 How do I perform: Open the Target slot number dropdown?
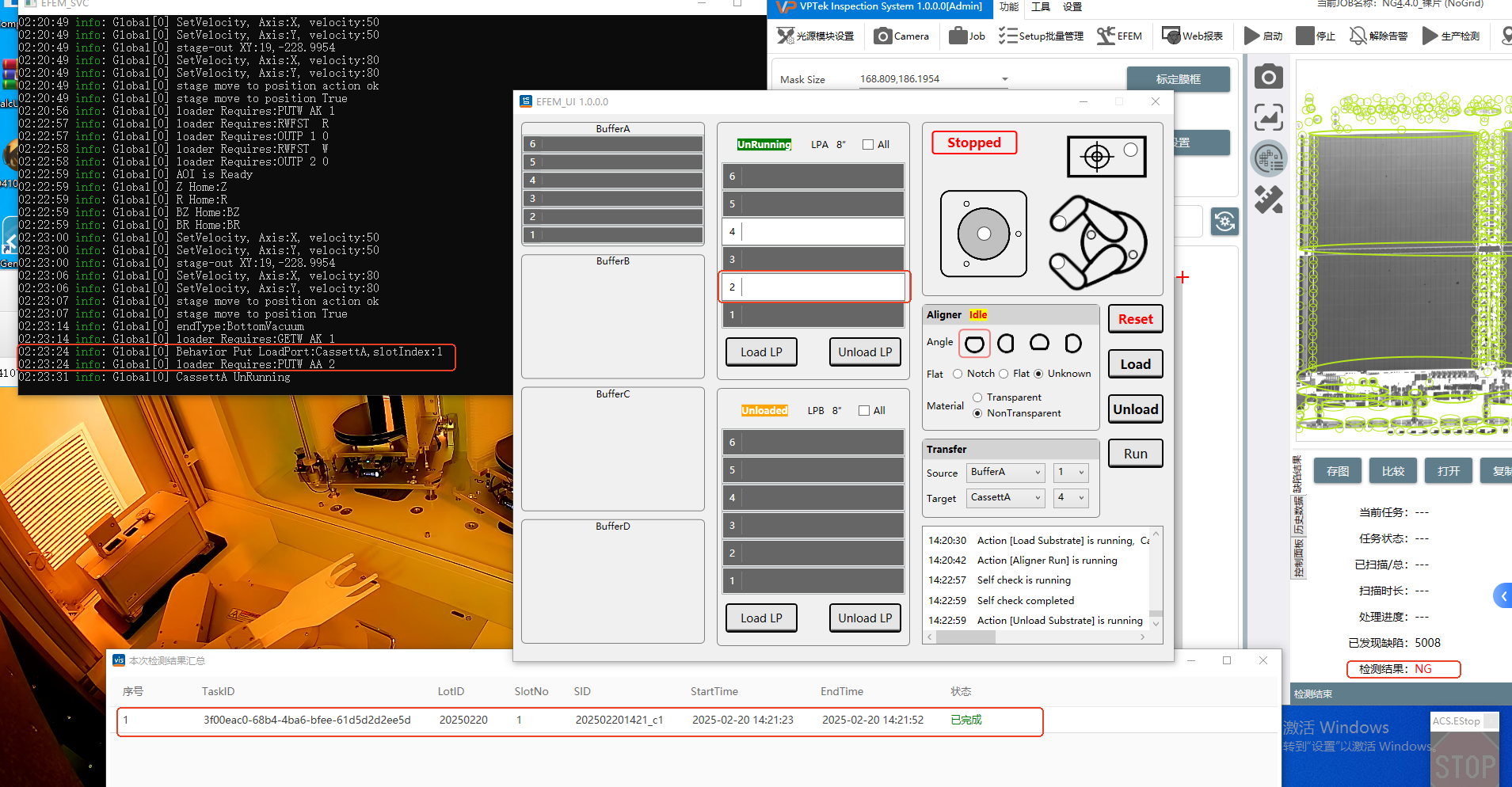[x=1071, y=498]
